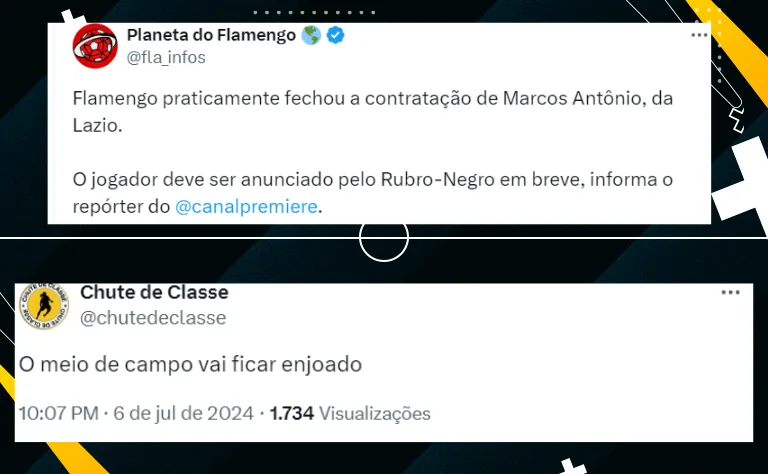Screen dimensions: 768x474
Task: Select the text "O meio de campo vai ficar enjoado"
Action: pos(191,364)
